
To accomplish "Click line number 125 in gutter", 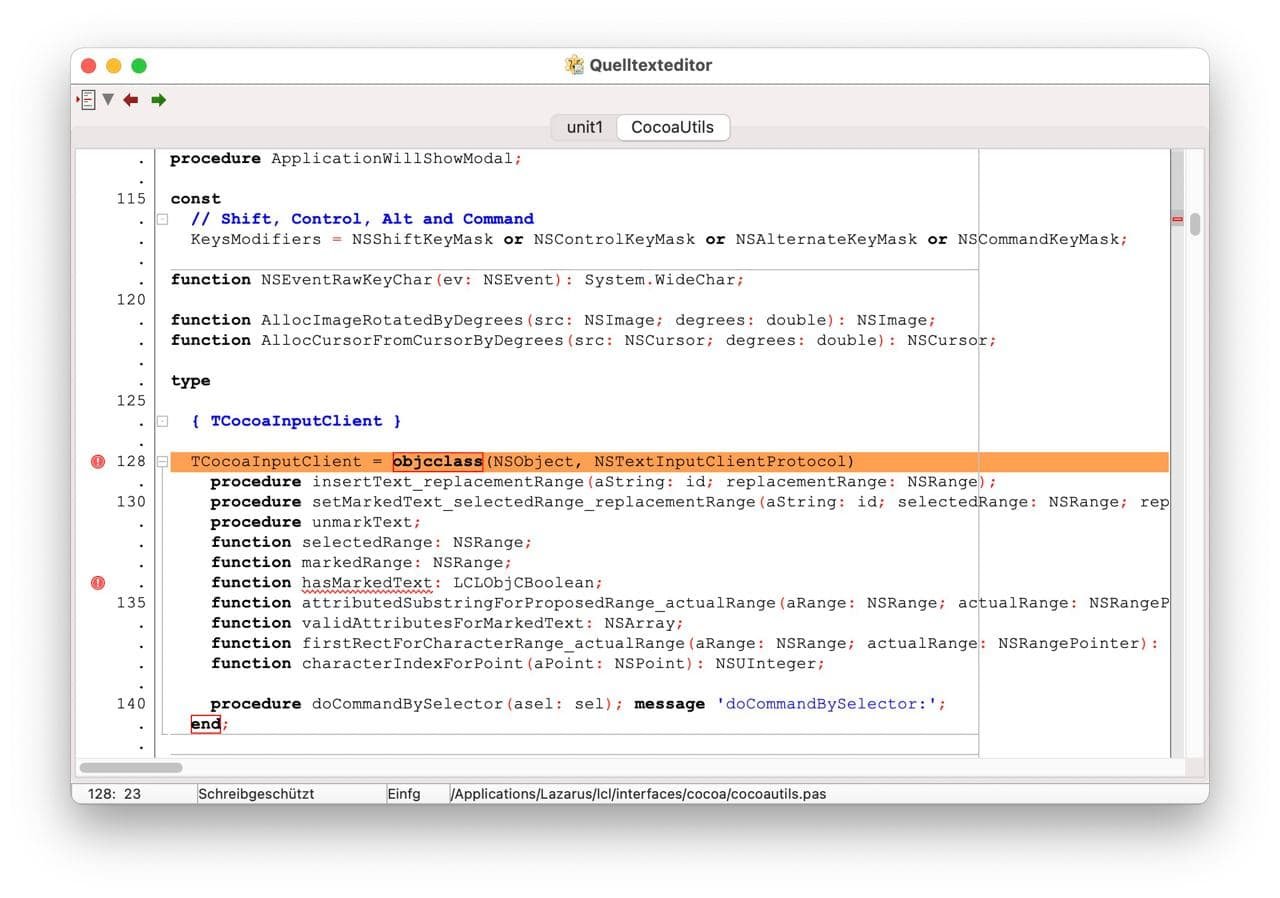I will pos(131,400).
